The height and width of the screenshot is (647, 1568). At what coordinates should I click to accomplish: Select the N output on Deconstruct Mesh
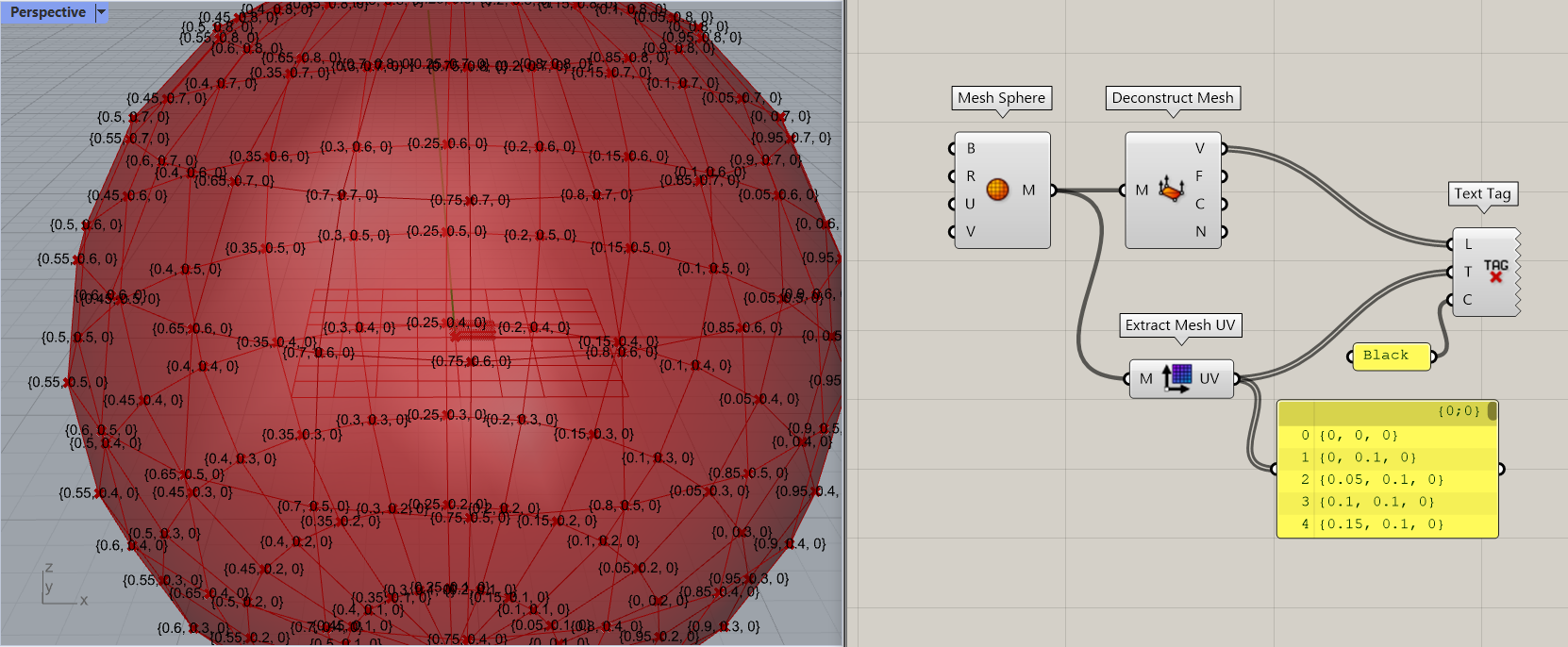click(1200, 232)
